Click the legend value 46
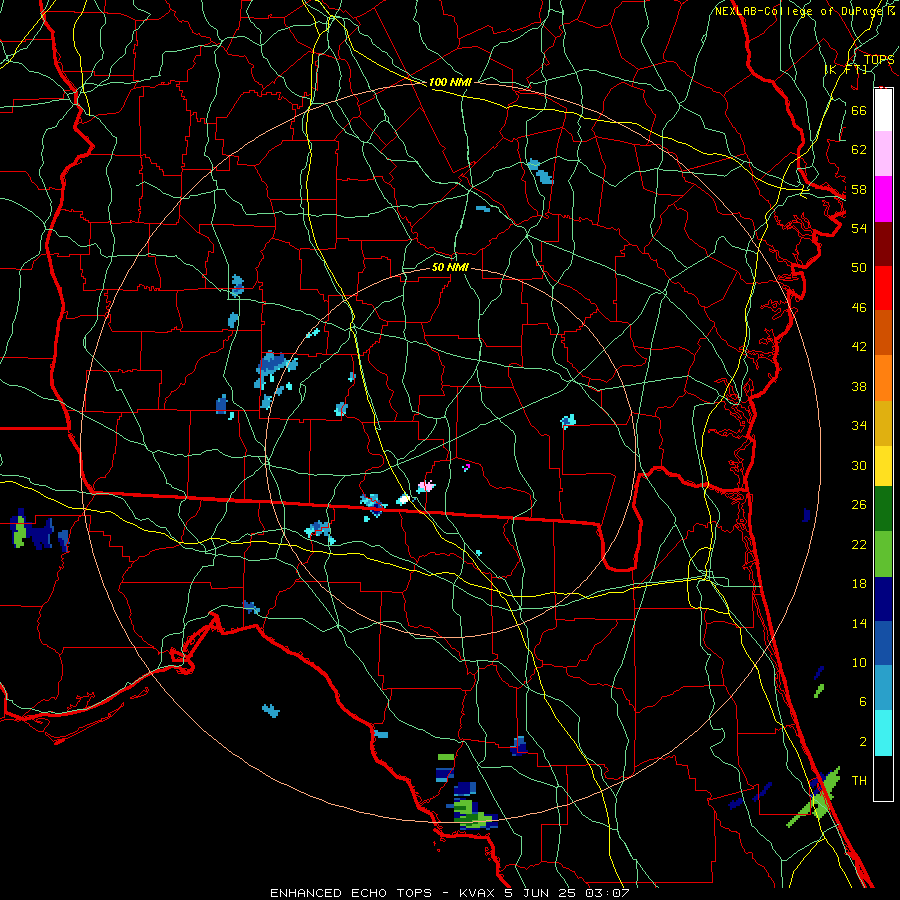 point(859,308)
